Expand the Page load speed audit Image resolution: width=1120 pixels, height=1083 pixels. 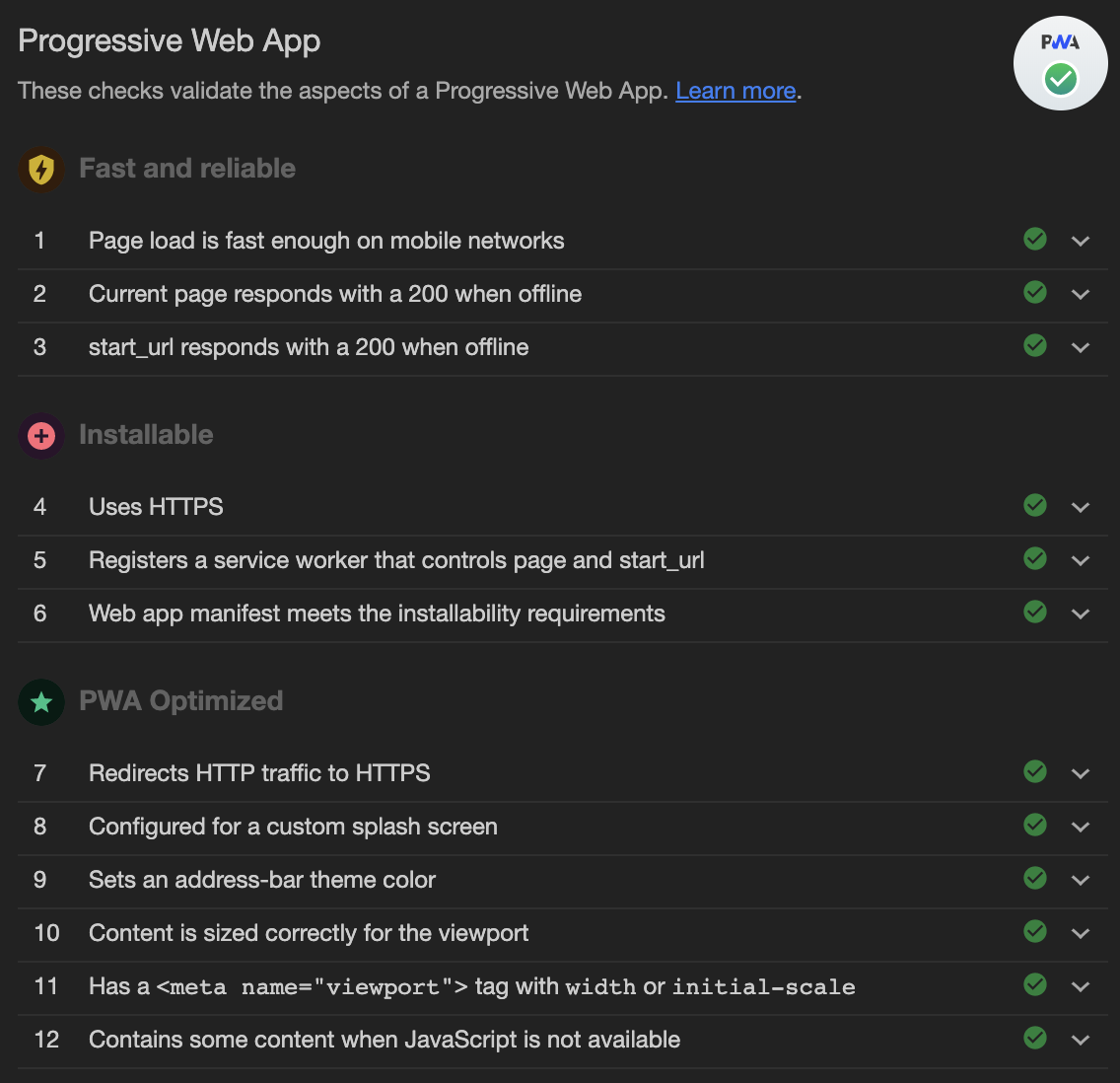pyautogui.click(x=1081, y=240)
